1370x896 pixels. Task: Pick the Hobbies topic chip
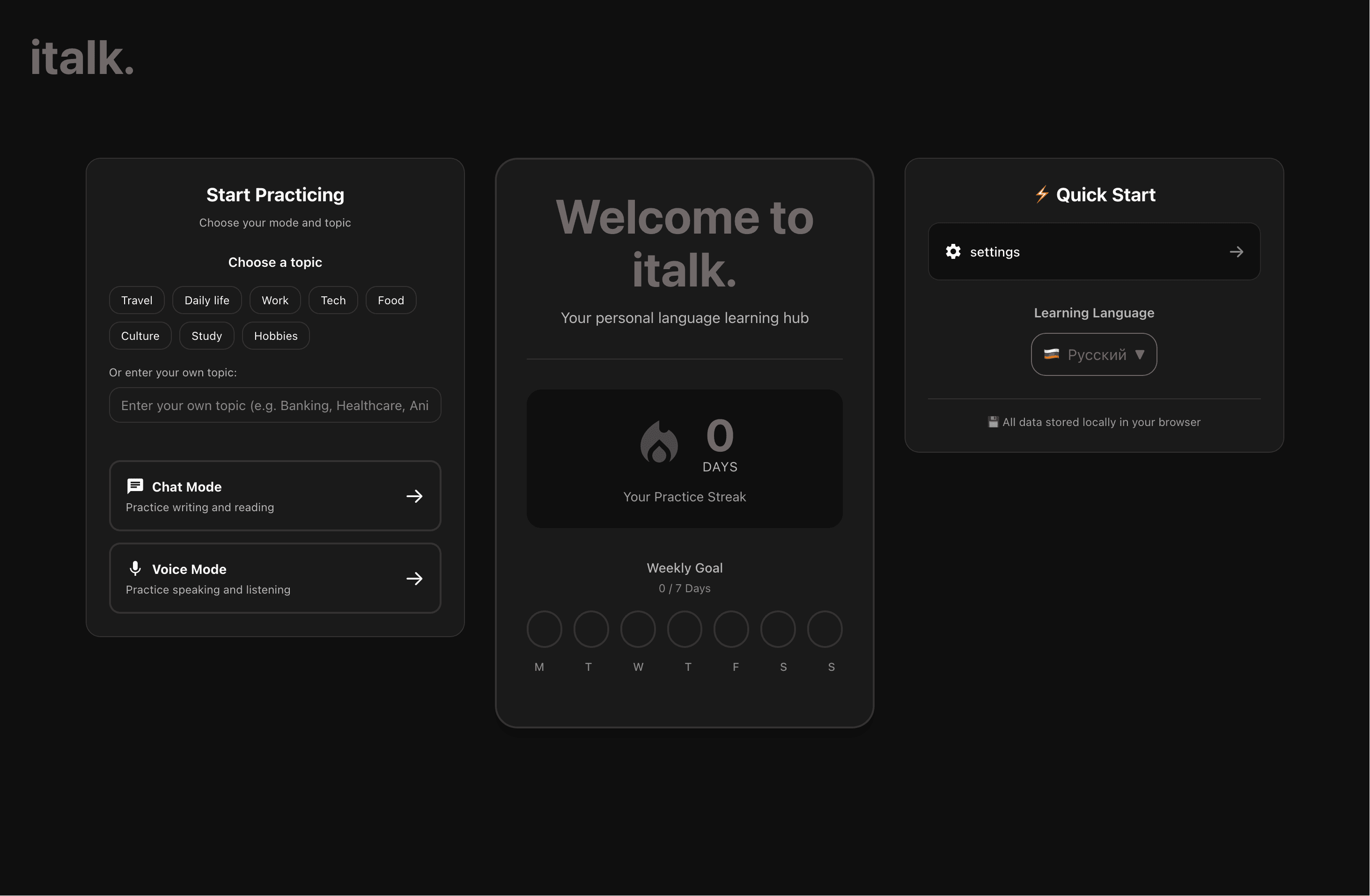click(x=276, y=336)
